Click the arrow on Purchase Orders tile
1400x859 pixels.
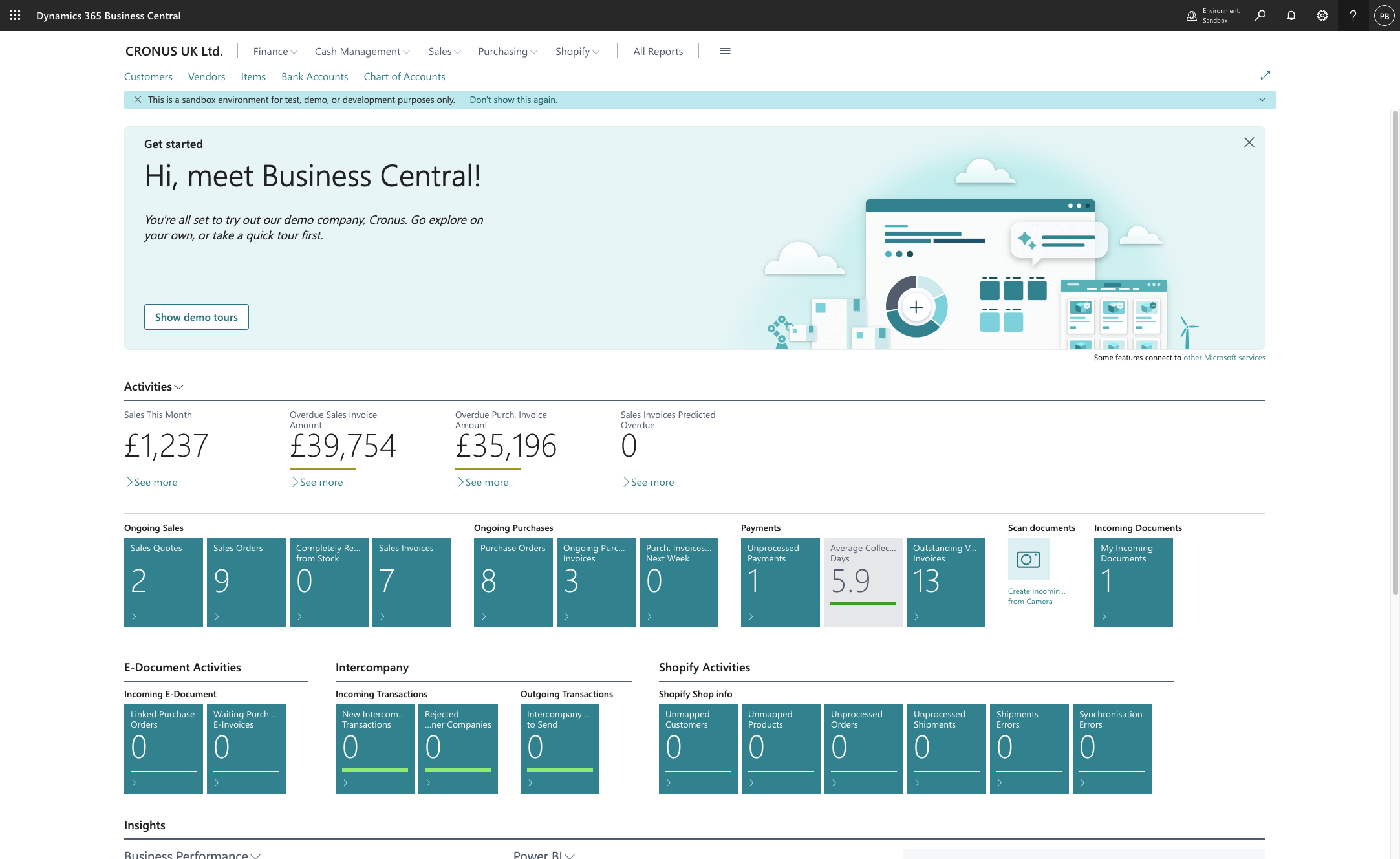pos(484,617)
